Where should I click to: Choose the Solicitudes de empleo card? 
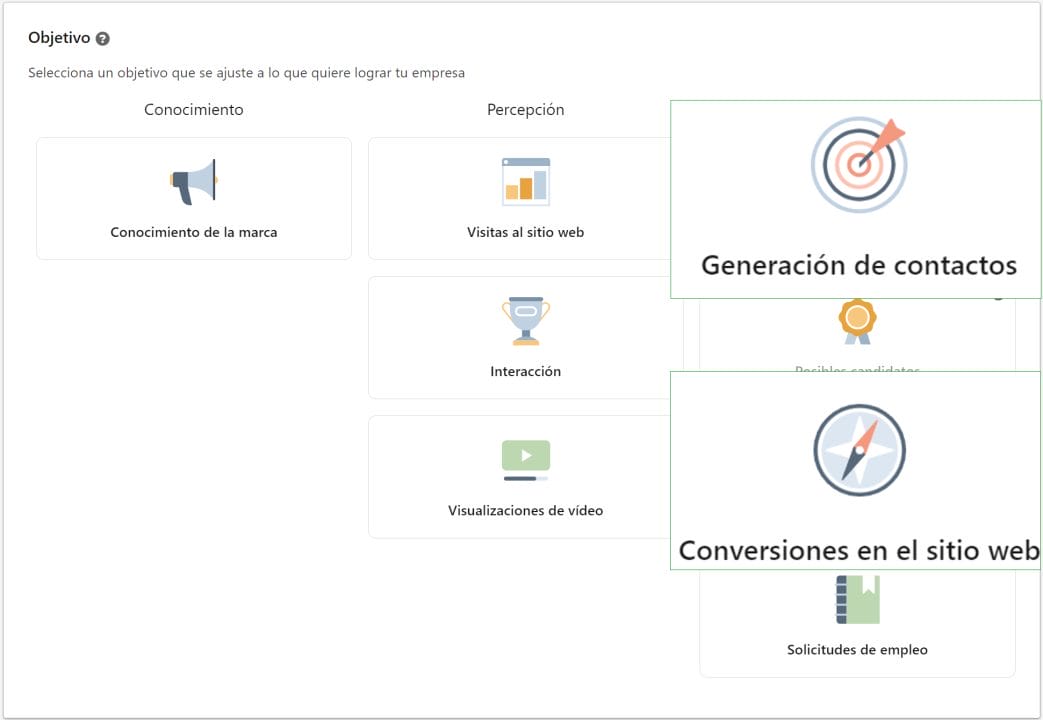click(857, 620)
